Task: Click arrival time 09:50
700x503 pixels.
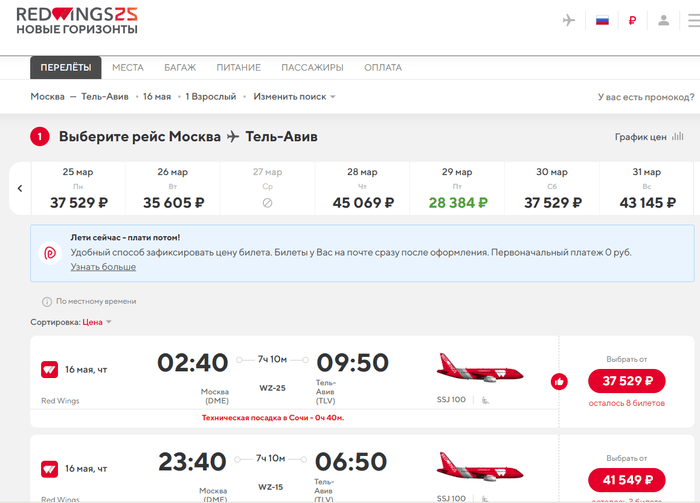Action: [353, 363]
